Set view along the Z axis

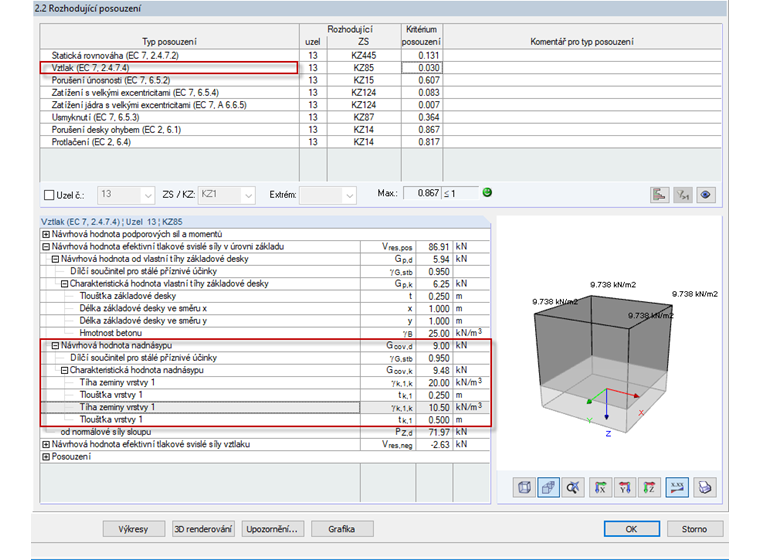649,487
